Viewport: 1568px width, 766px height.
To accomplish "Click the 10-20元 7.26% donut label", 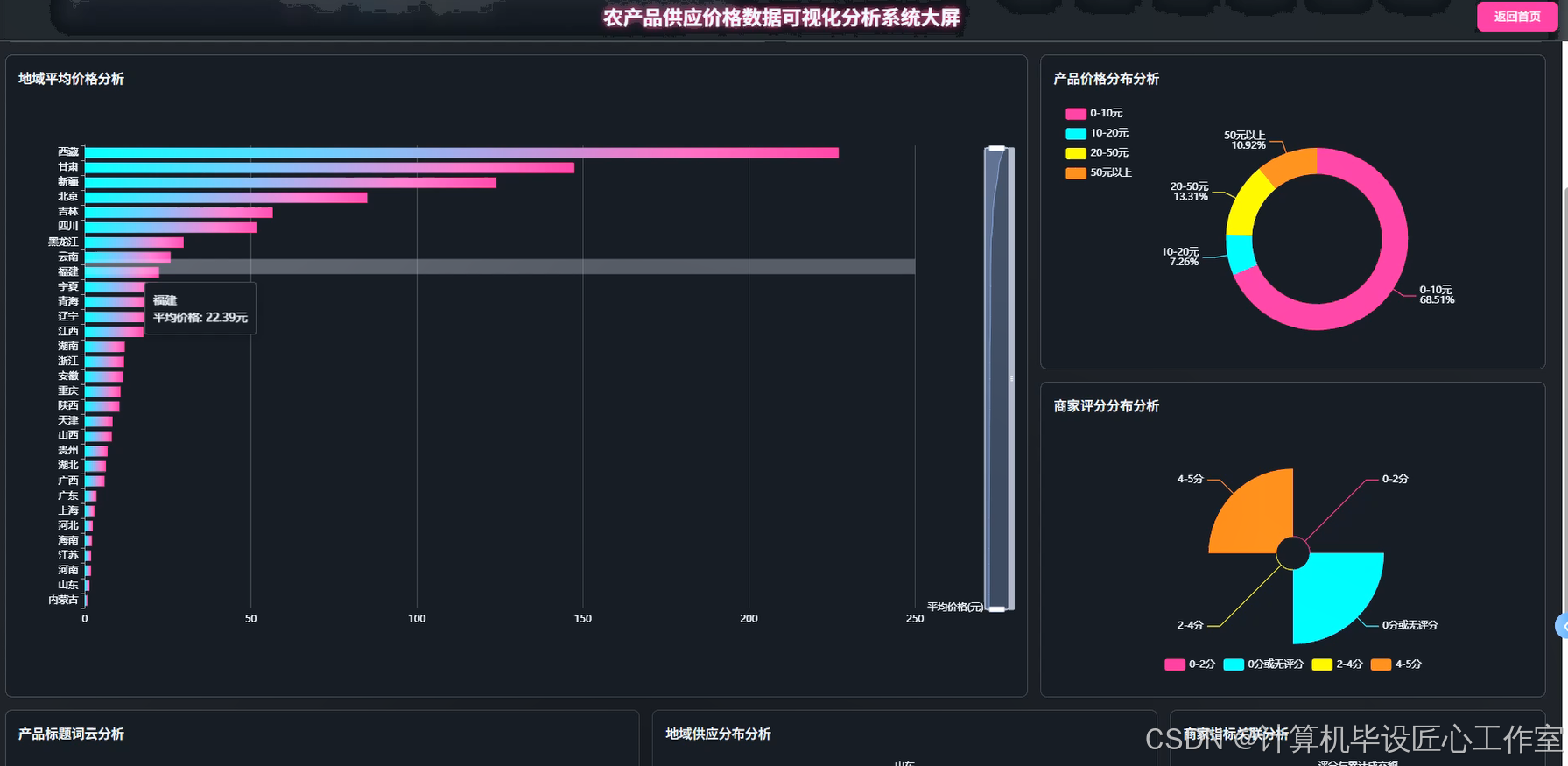I will click(1180, 257).
